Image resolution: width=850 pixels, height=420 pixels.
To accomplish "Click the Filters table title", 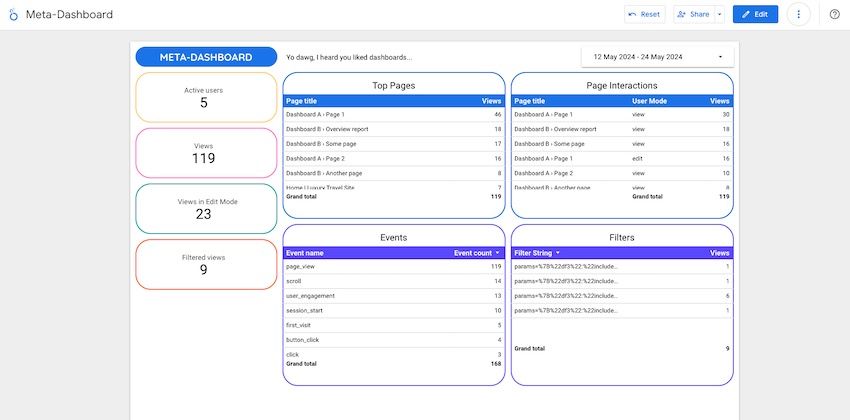I will [x=622, y=237].
